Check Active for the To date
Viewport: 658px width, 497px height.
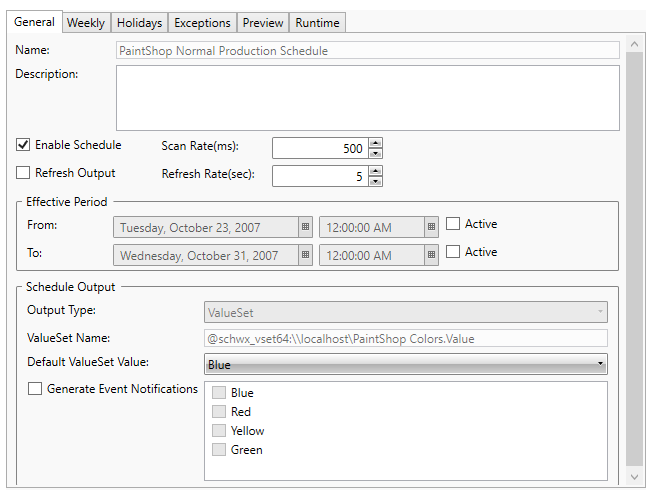coord(453,252)
